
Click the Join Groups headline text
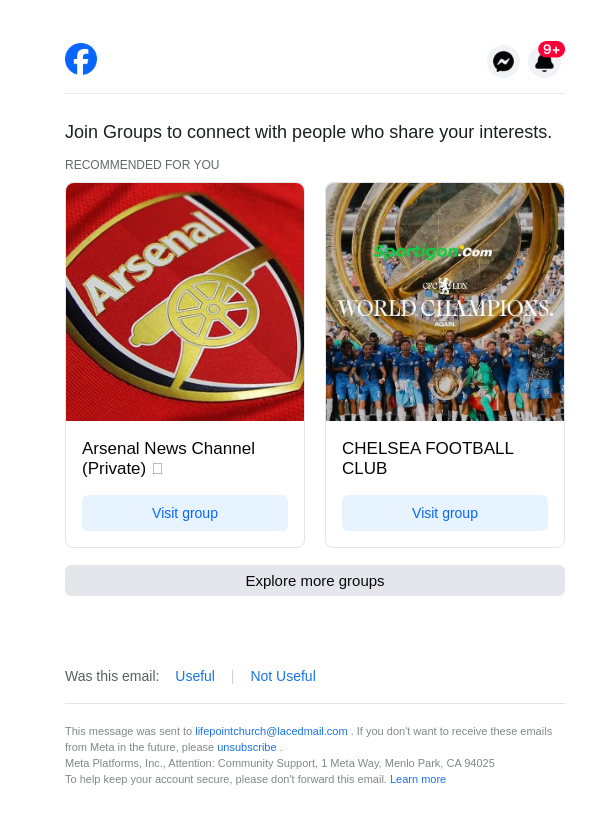pos(308,132)
